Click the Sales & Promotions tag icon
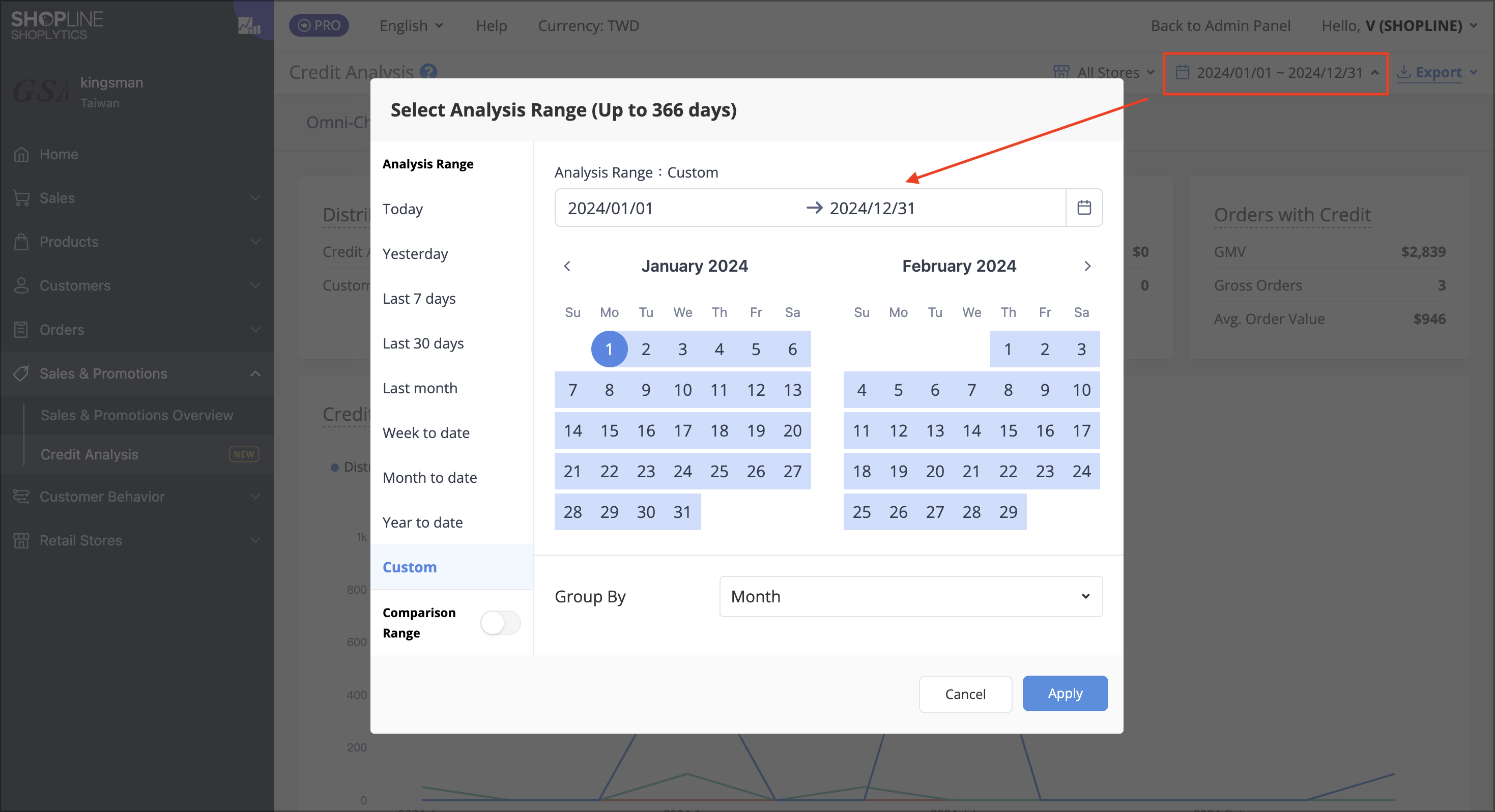The width and height of the screenshot is (1495, 812). tap(21, 373)
